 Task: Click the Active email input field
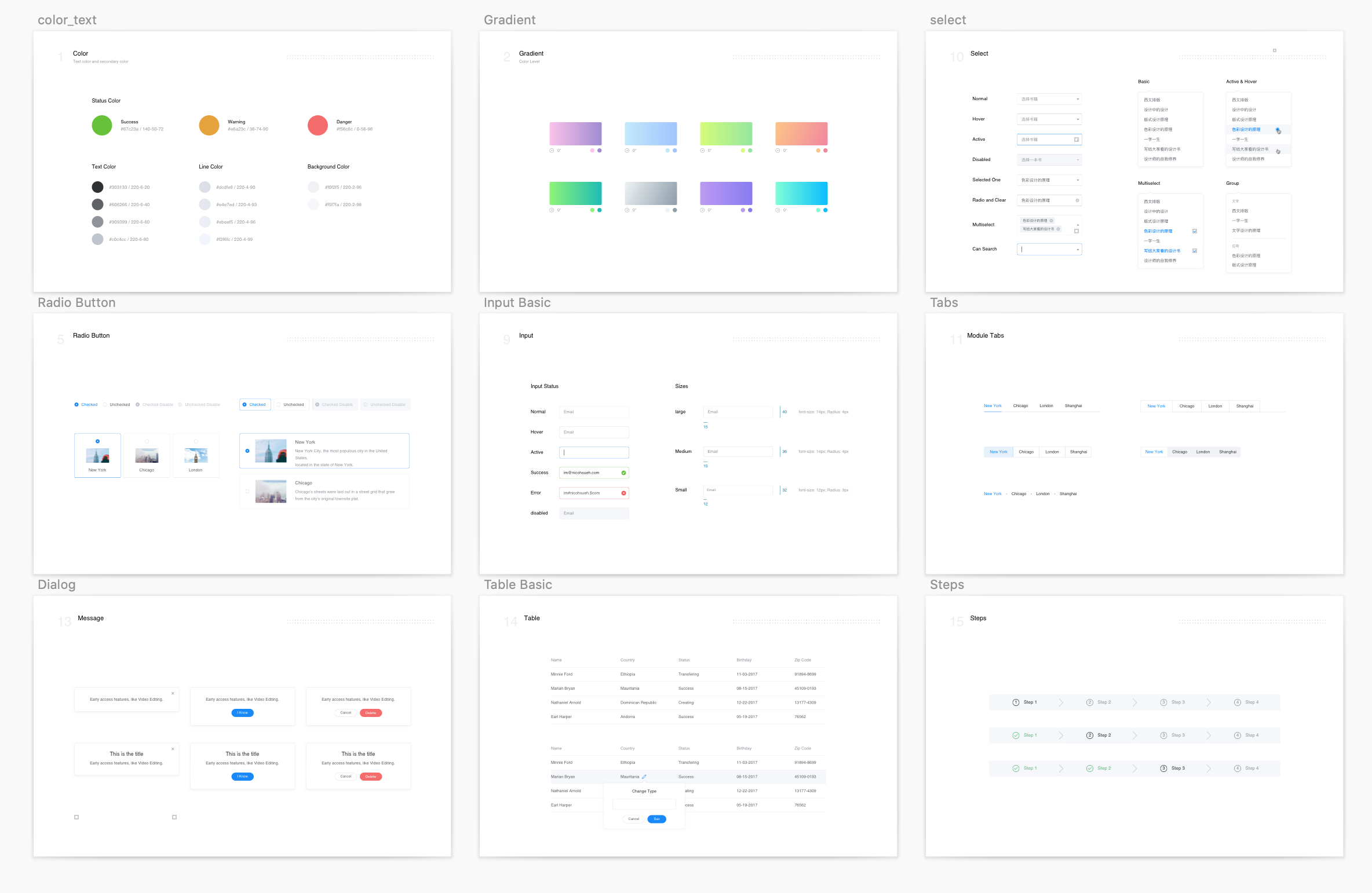(x=594, y=452)
